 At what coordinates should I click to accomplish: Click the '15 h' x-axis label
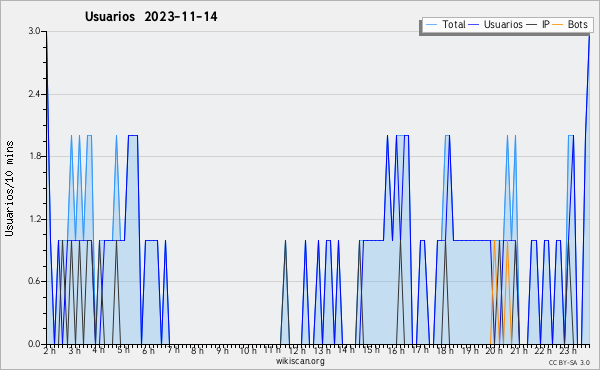(x=371, y=350)
